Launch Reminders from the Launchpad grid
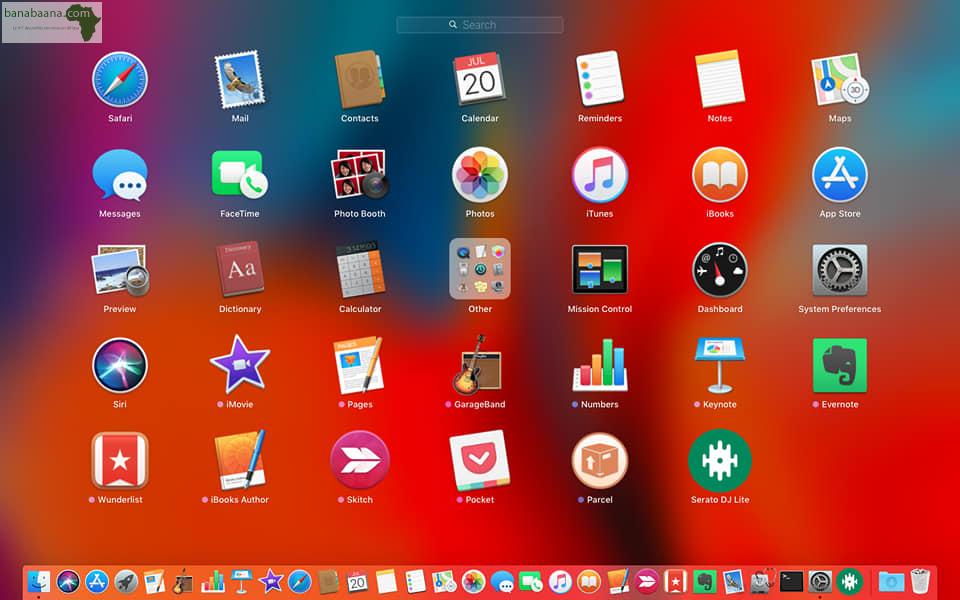Viewport: 960px width, 600px height. point(599,80)
